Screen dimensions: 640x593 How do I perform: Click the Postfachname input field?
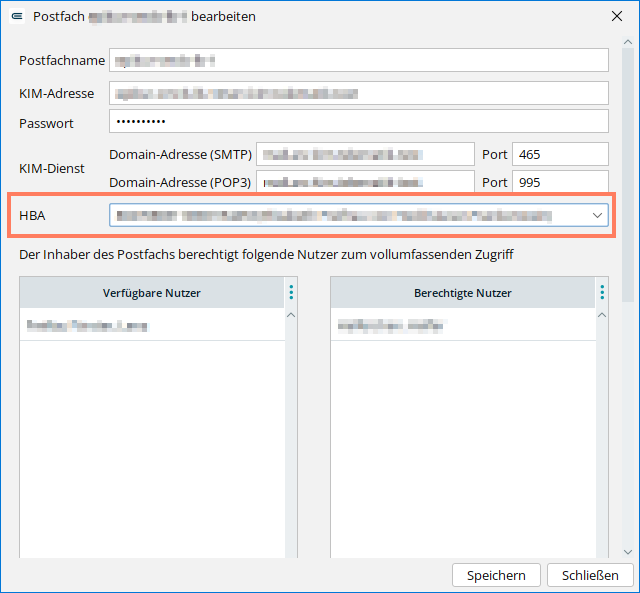(x=359, y=60)
